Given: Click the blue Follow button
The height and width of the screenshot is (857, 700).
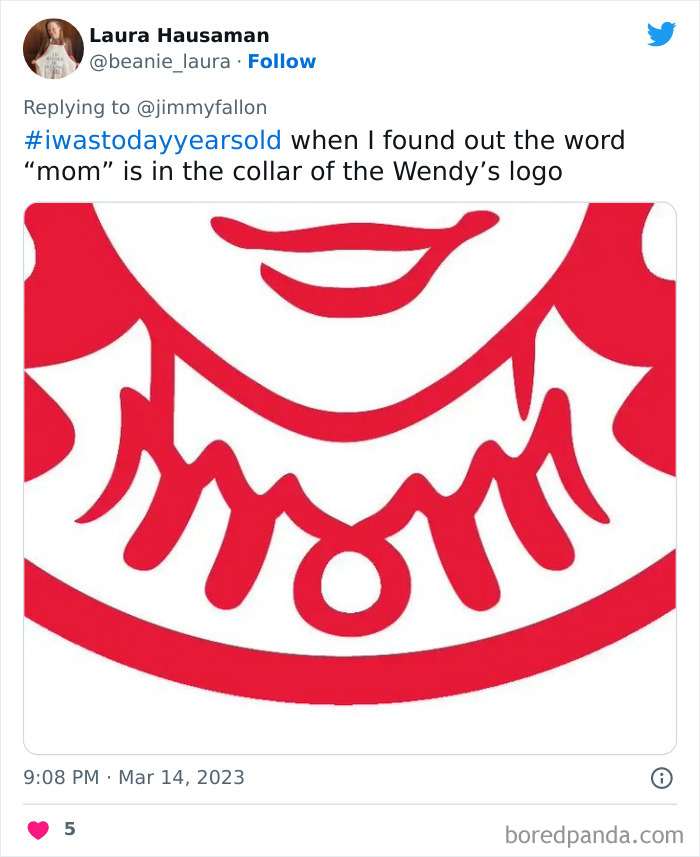Looking at the screenshot, I should [283, 62].
